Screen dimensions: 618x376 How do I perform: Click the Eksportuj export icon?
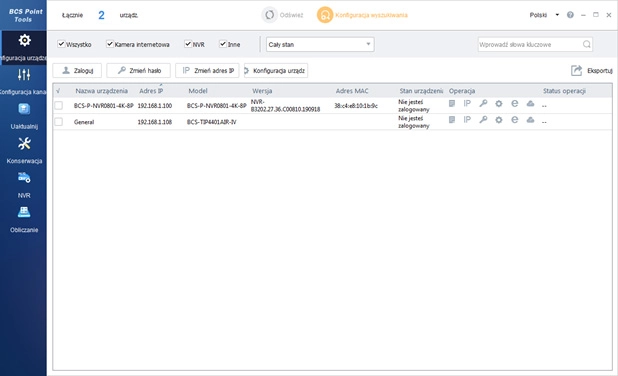click(x=576, y=71)
